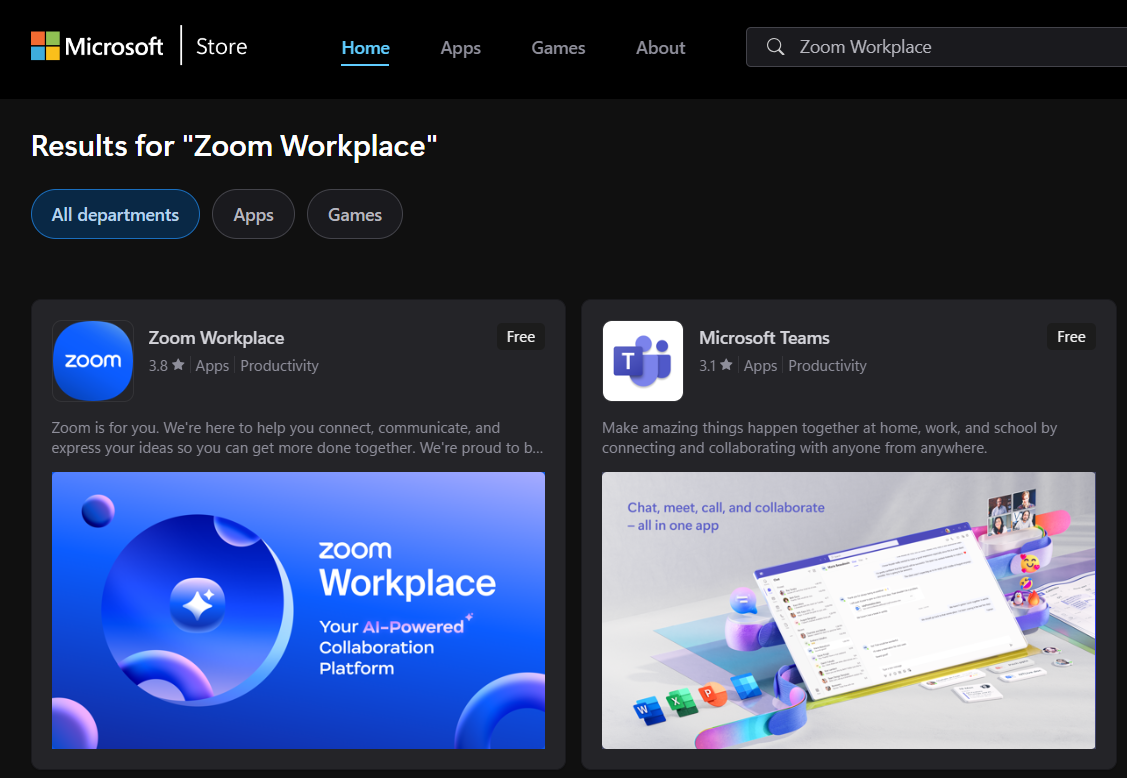The image size is (1127, 778).
Task: Filter results by Games pill
Action: [x=354, y=214]
